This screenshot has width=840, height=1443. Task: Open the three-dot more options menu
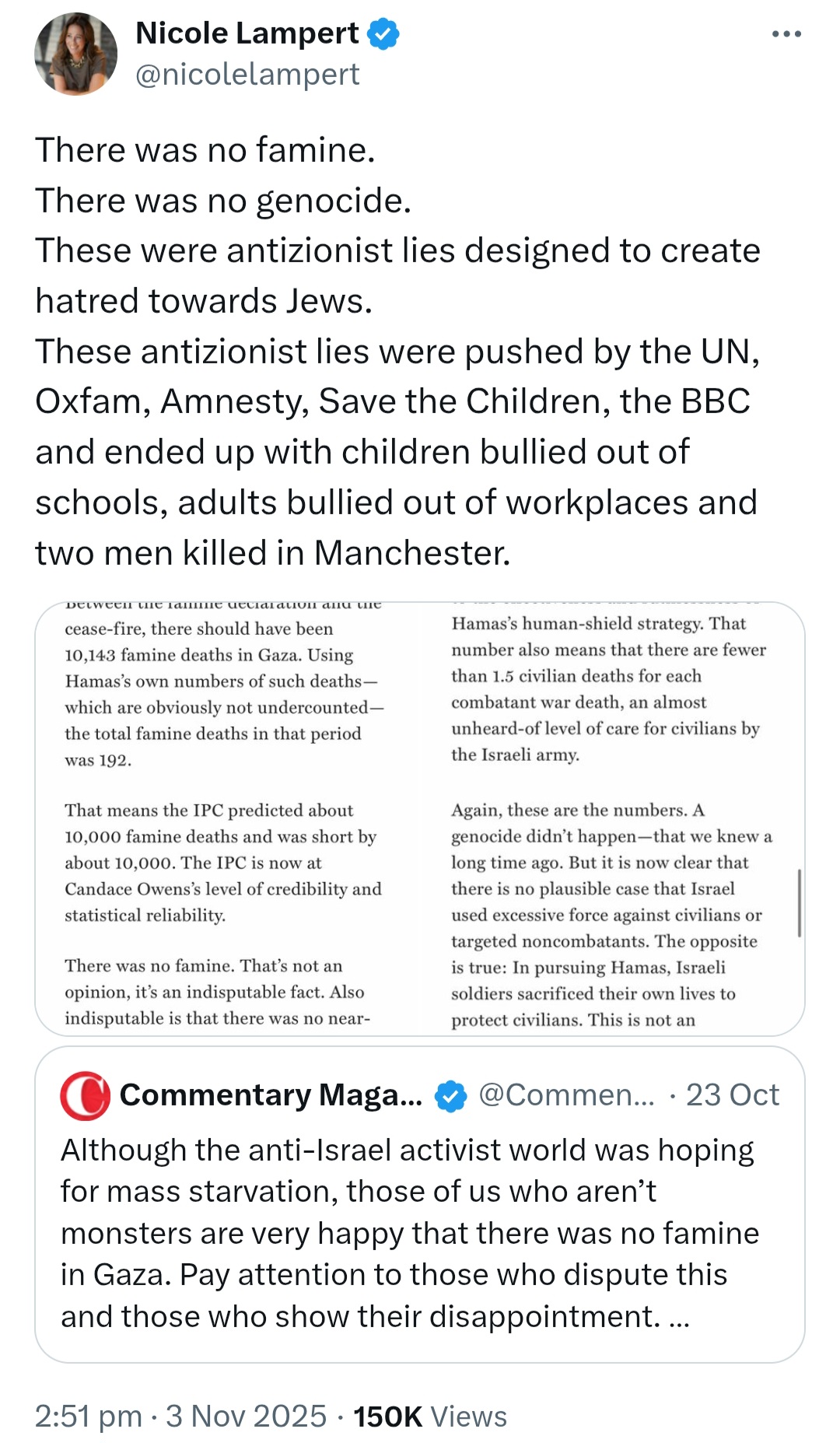(x=786, y=34)
